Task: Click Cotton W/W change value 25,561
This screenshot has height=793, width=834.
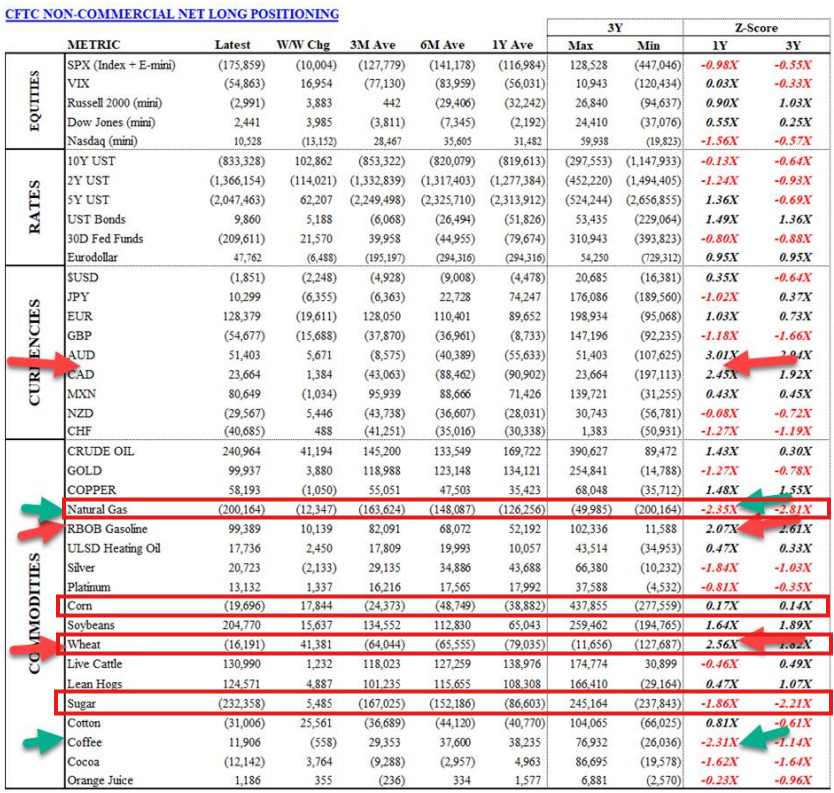Action: point(316,723)
